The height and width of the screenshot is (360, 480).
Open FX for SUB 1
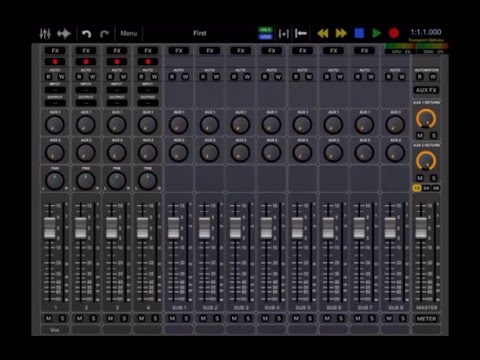(179, 51)
